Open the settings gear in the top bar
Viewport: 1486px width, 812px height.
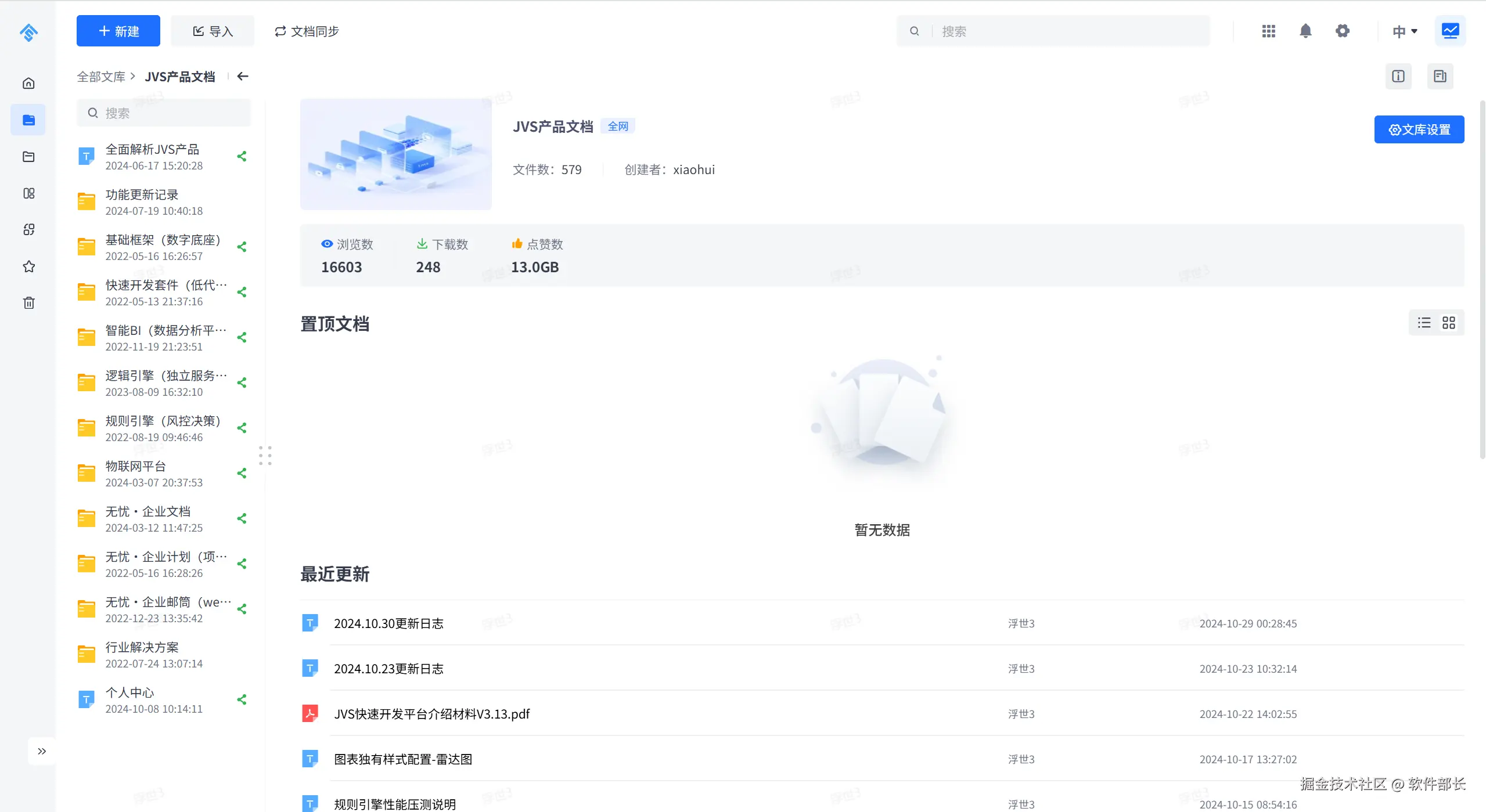click(1342, 31)
